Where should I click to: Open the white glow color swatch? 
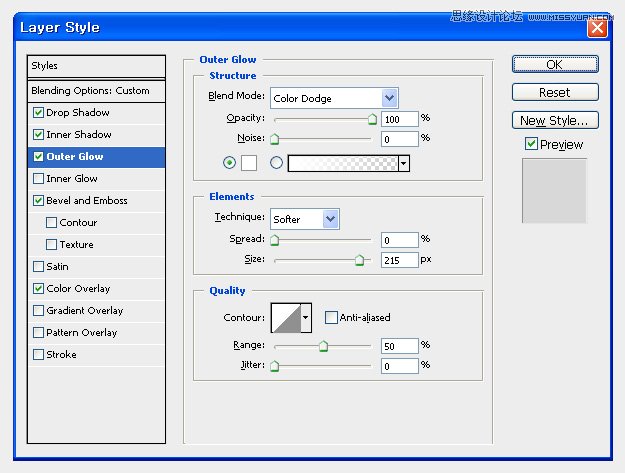249,163
